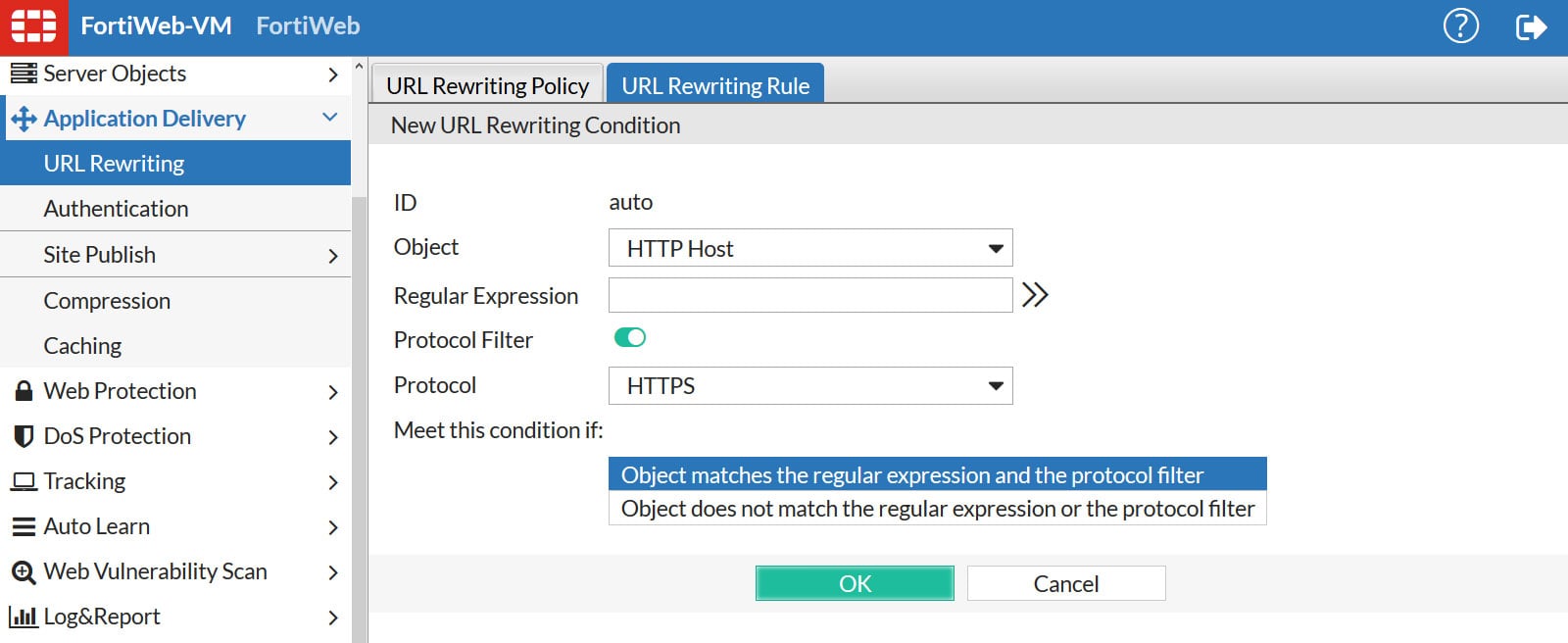Open the Object dropdown showing HTTP Host
The image size is (1568, 643).
coord(810,248)
